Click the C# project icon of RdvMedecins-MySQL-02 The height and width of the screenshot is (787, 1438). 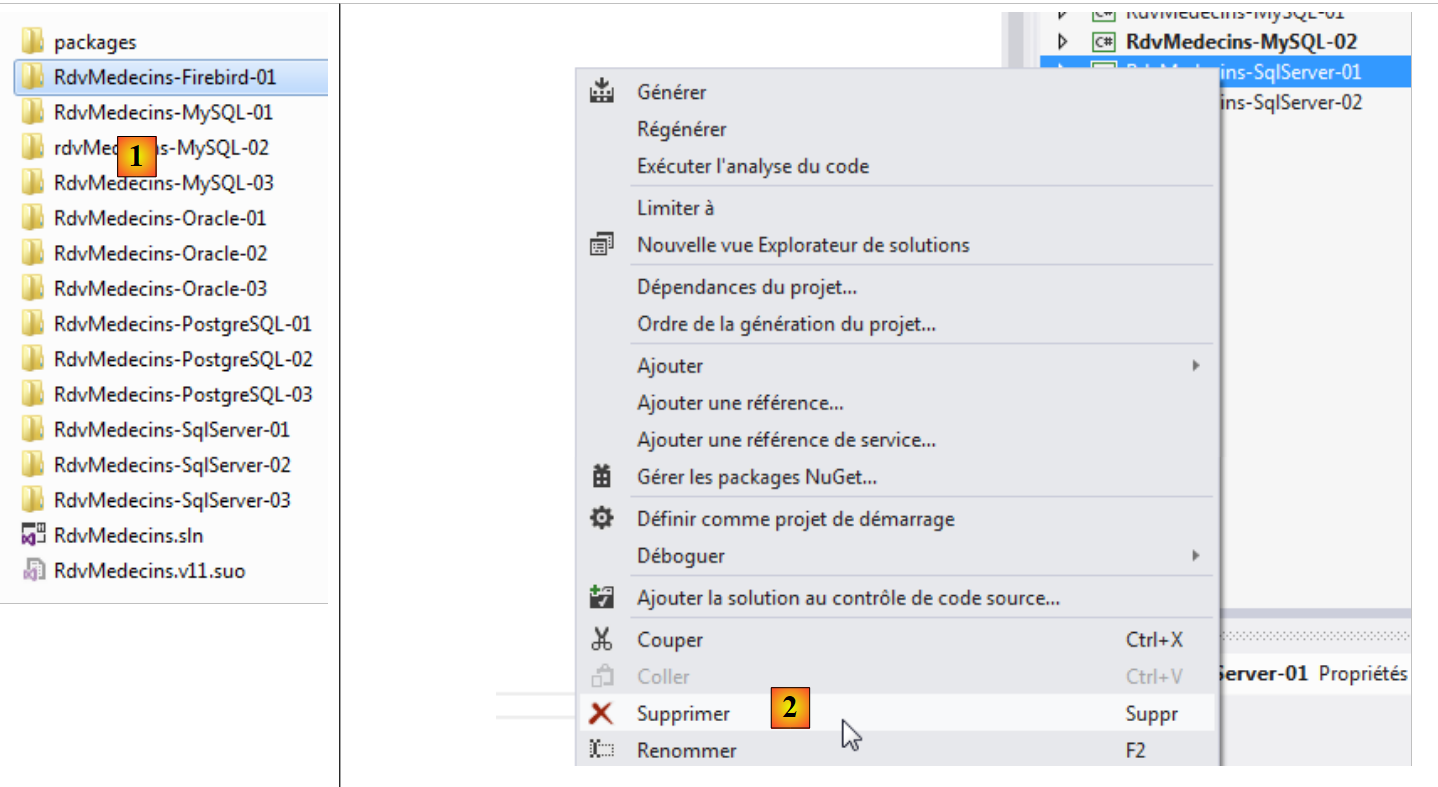[1104, 42]
